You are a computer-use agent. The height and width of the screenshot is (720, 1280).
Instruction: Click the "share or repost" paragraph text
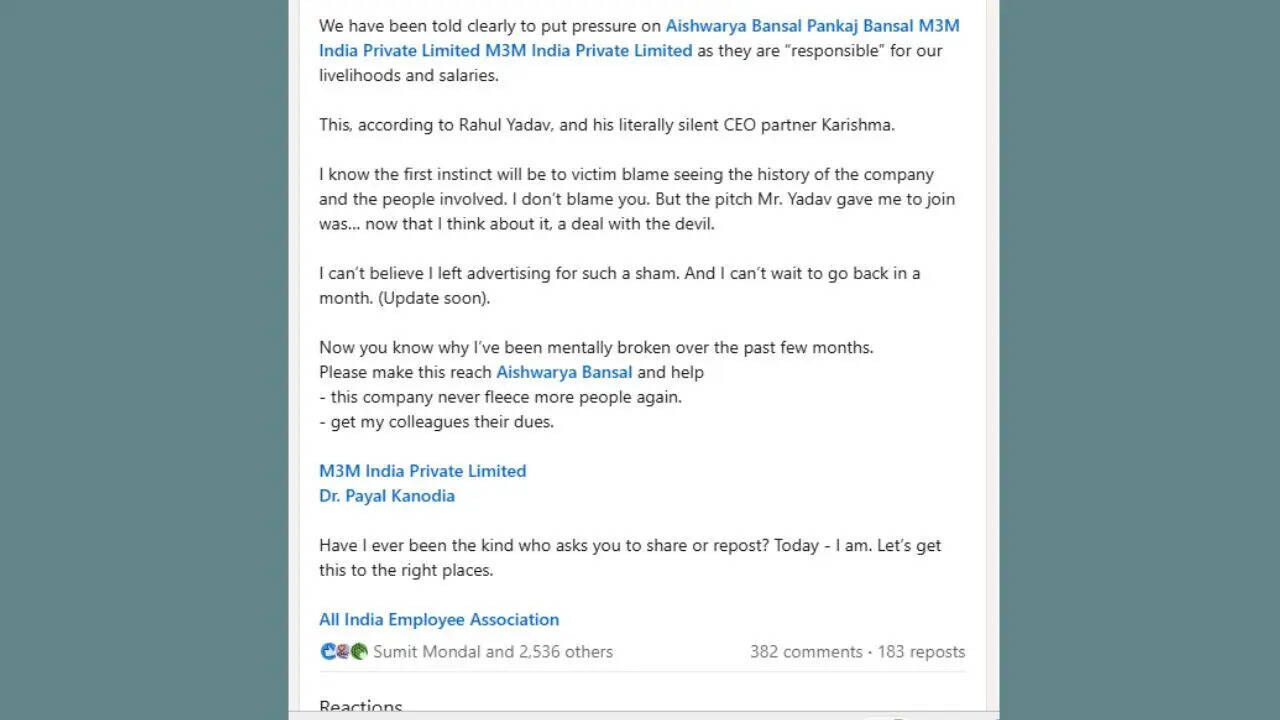coord(629,546)
